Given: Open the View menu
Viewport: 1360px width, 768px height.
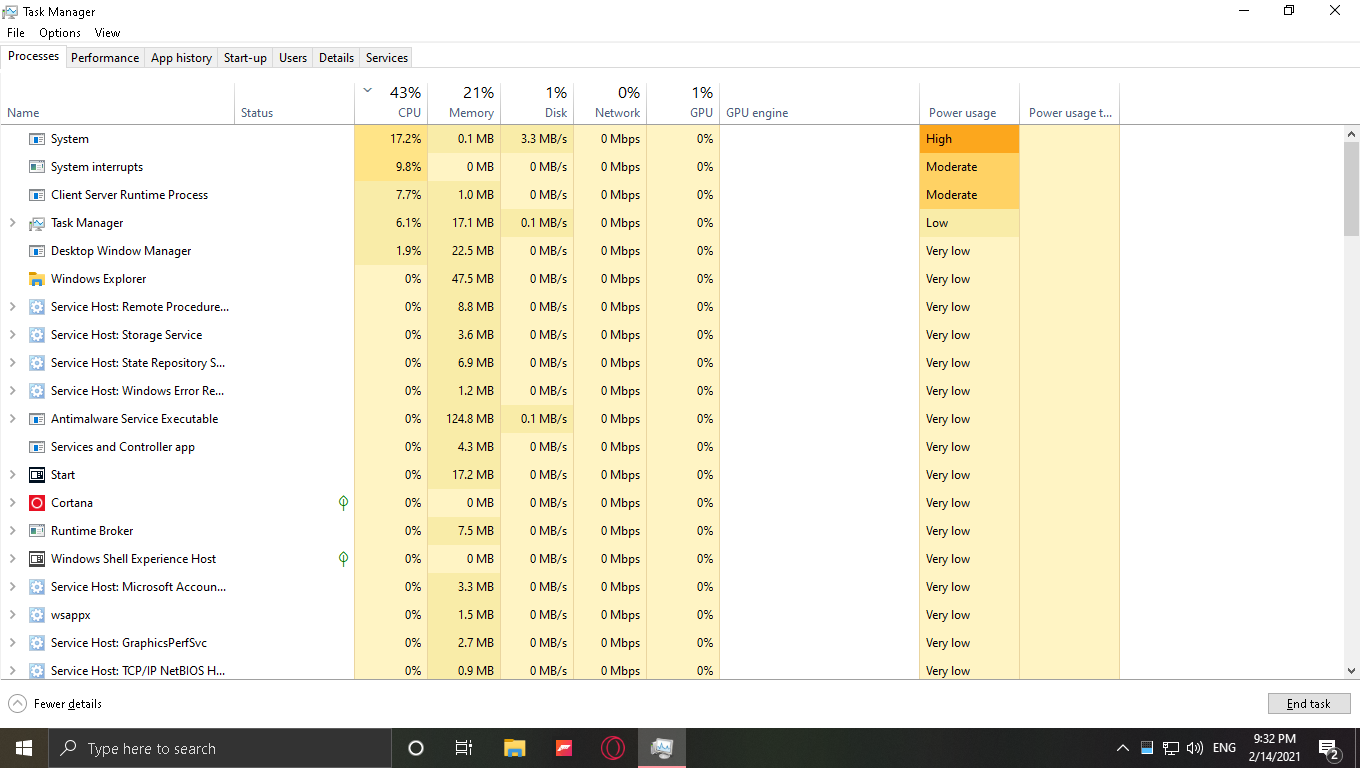Looking at the screenshot, I should point(107,33).
